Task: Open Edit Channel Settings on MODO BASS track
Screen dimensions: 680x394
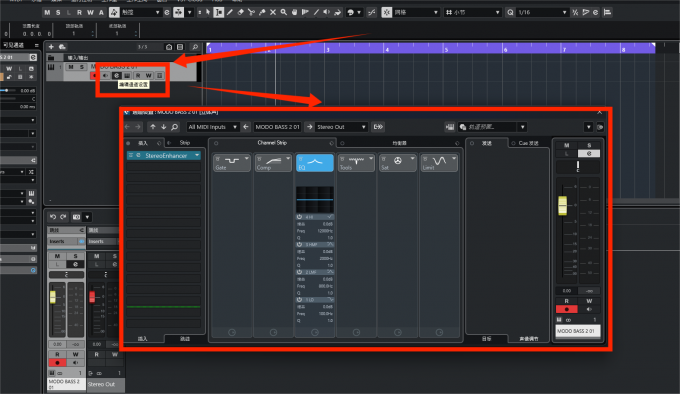Action: tap(116, 75)
